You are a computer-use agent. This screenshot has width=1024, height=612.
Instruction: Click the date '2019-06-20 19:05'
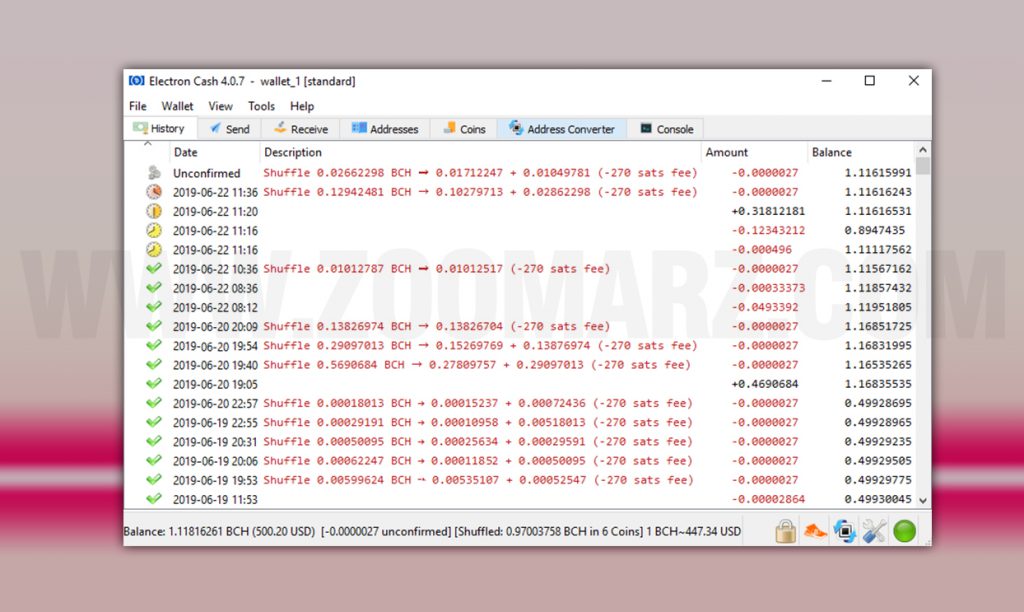coord(215,384)
